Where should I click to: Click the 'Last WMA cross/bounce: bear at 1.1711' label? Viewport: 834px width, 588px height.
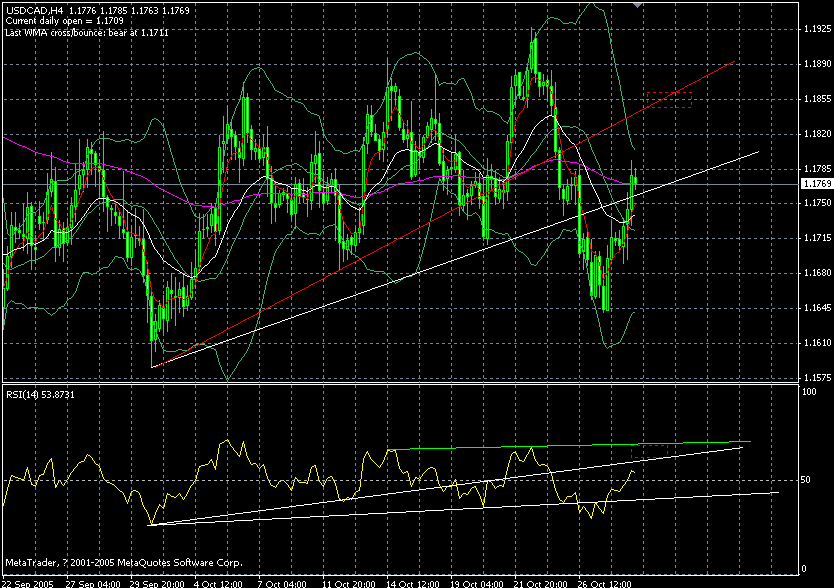point(87,32)
